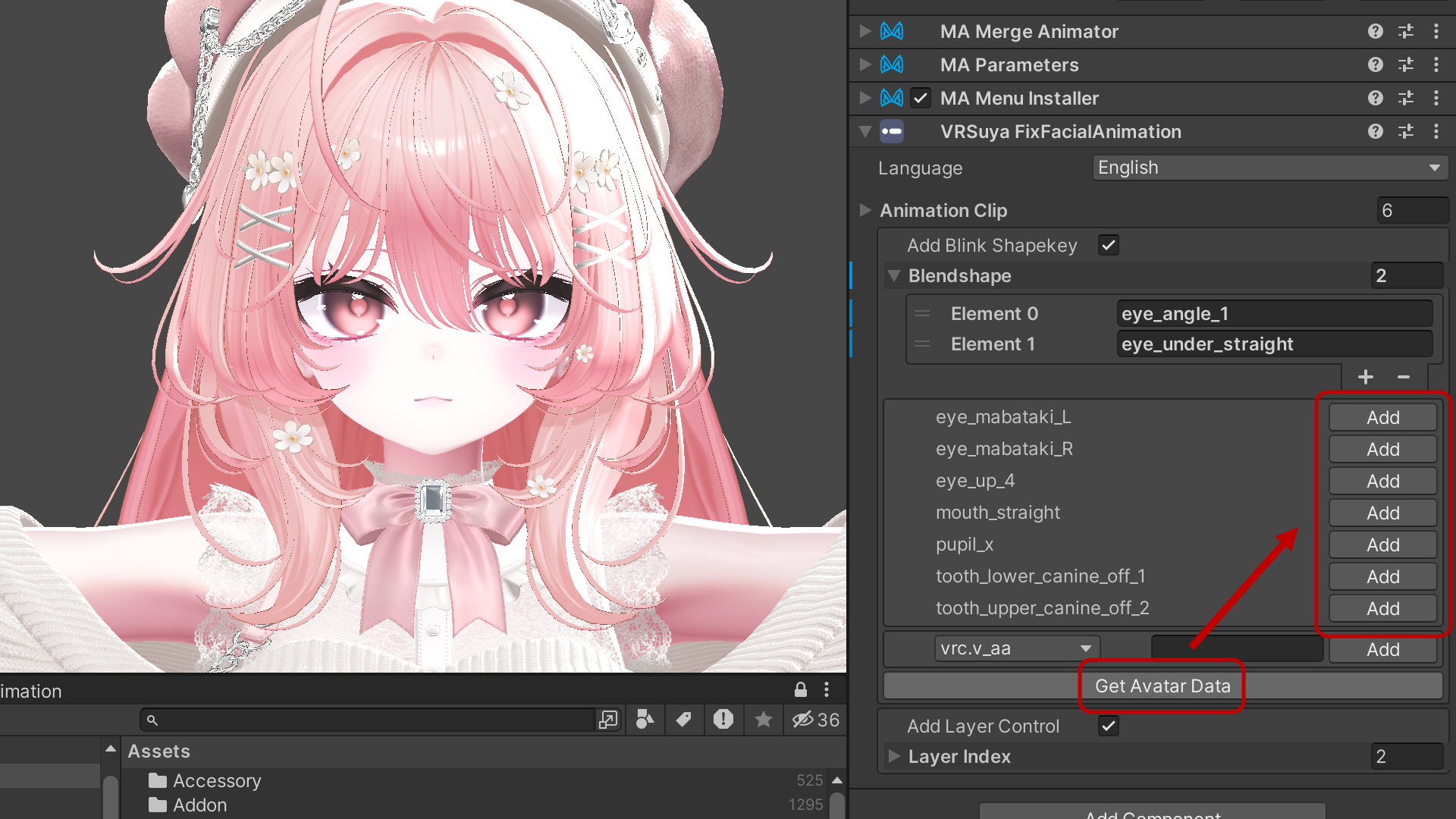Viewport: 1456px width, 819px height.
Task: Click the VRSuya FixFacialAnimation script icon
Action: (892, 131)
